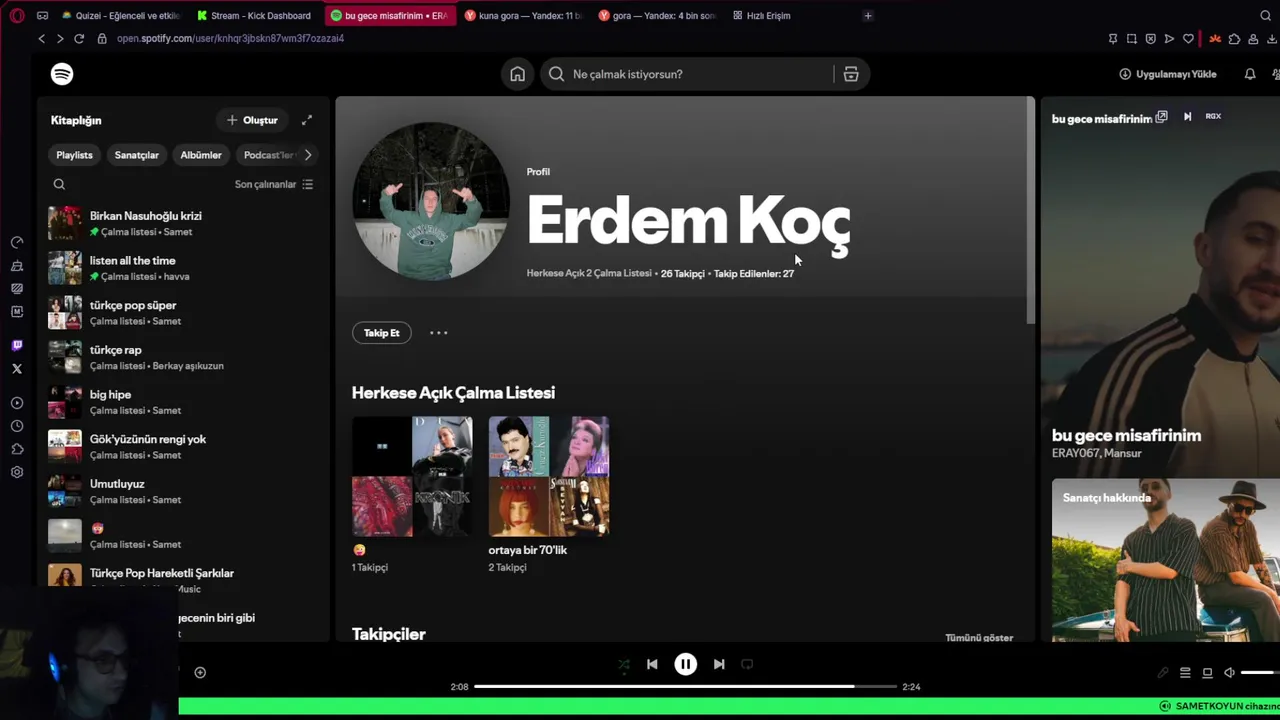Image resolution: width=1280 pixels, height=720 pixels.
Task: Open extensions cube in Opera sidebar
Action: (17, 449)
